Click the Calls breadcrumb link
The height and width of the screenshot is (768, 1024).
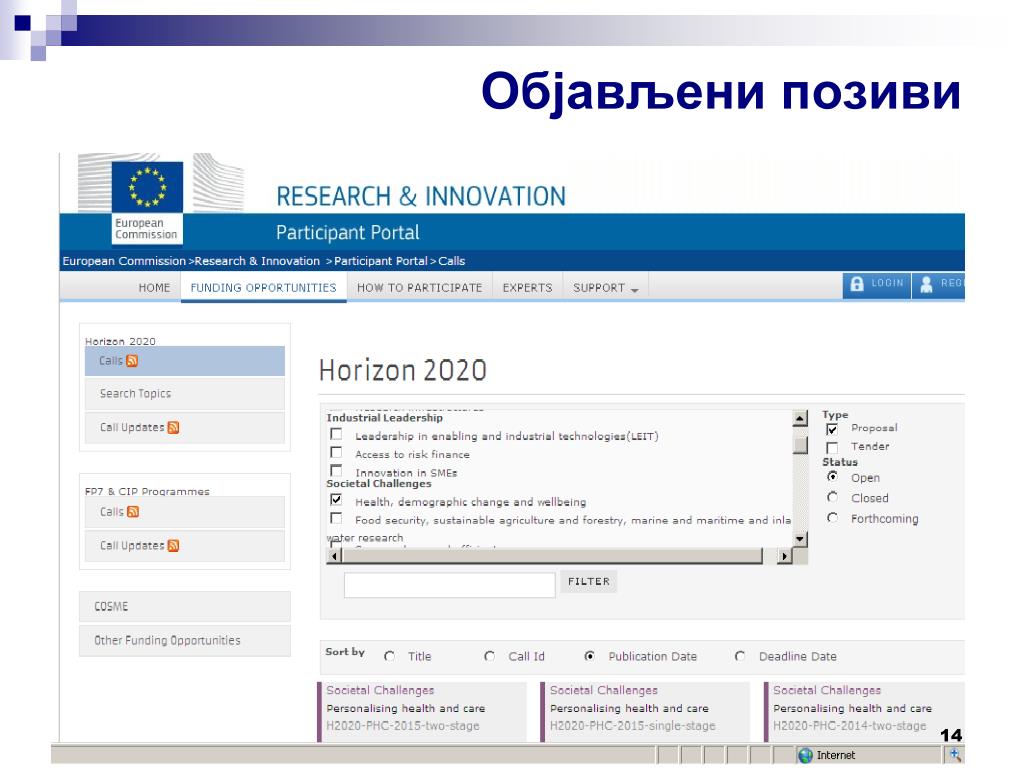[451, 261]
